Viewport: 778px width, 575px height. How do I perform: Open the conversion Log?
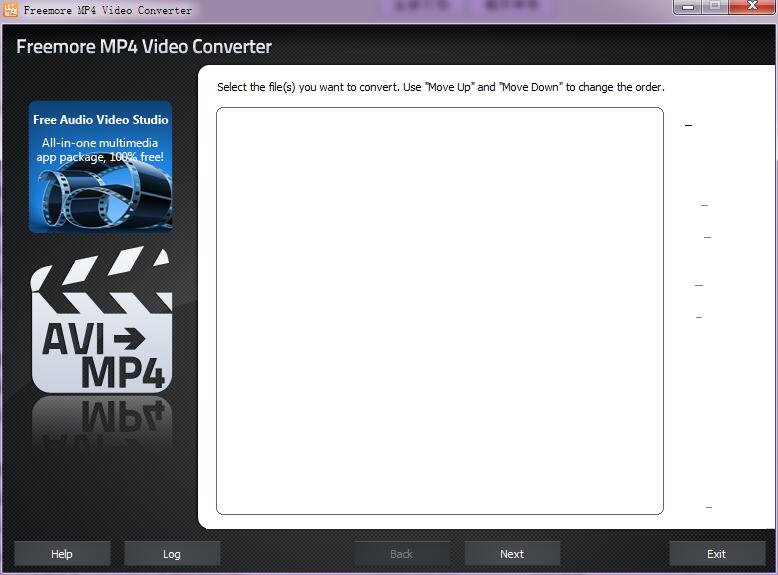(172, 554)
